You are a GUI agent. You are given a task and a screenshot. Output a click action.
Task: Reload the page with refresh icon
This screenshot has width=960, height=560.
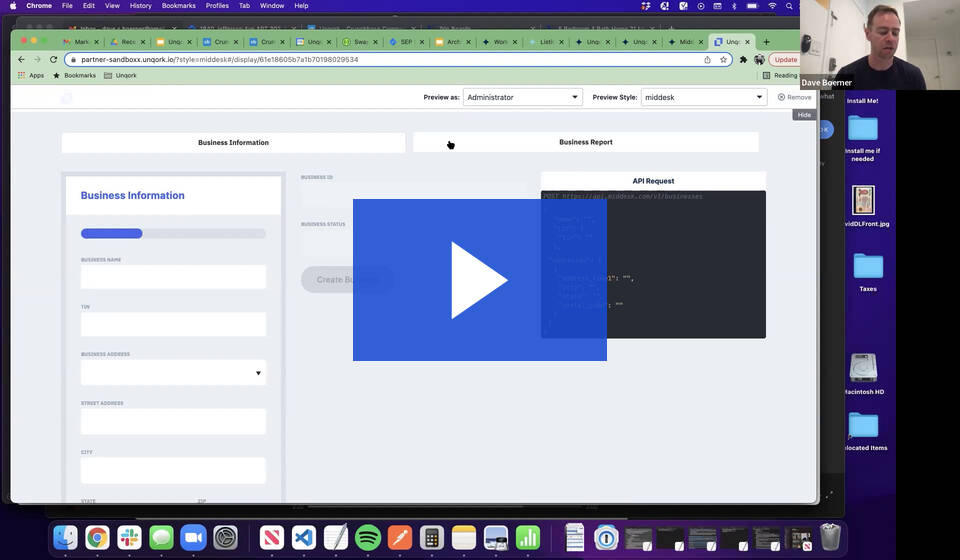pos(53,59)
